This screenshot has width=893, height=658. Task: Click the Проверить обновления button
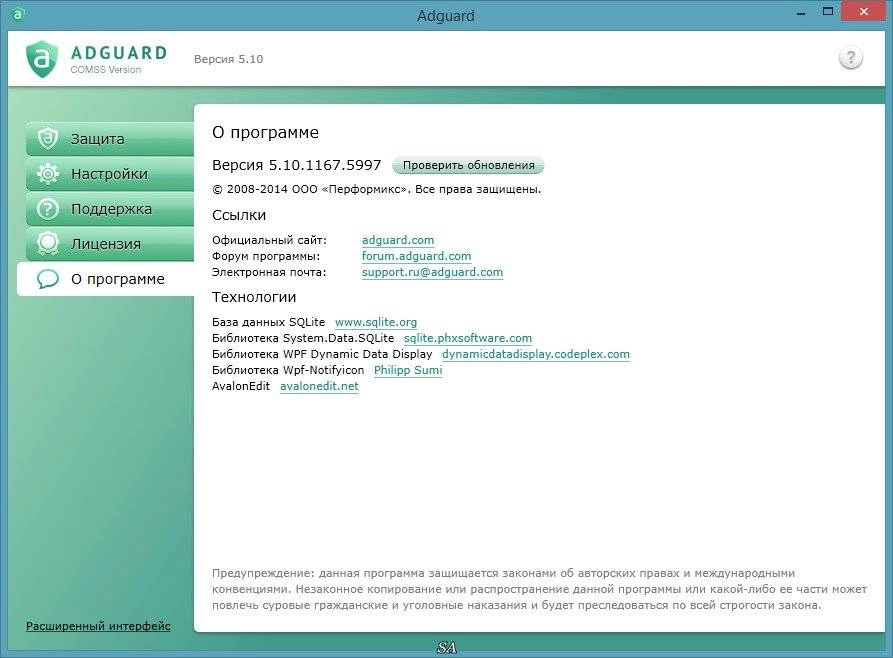468,165
